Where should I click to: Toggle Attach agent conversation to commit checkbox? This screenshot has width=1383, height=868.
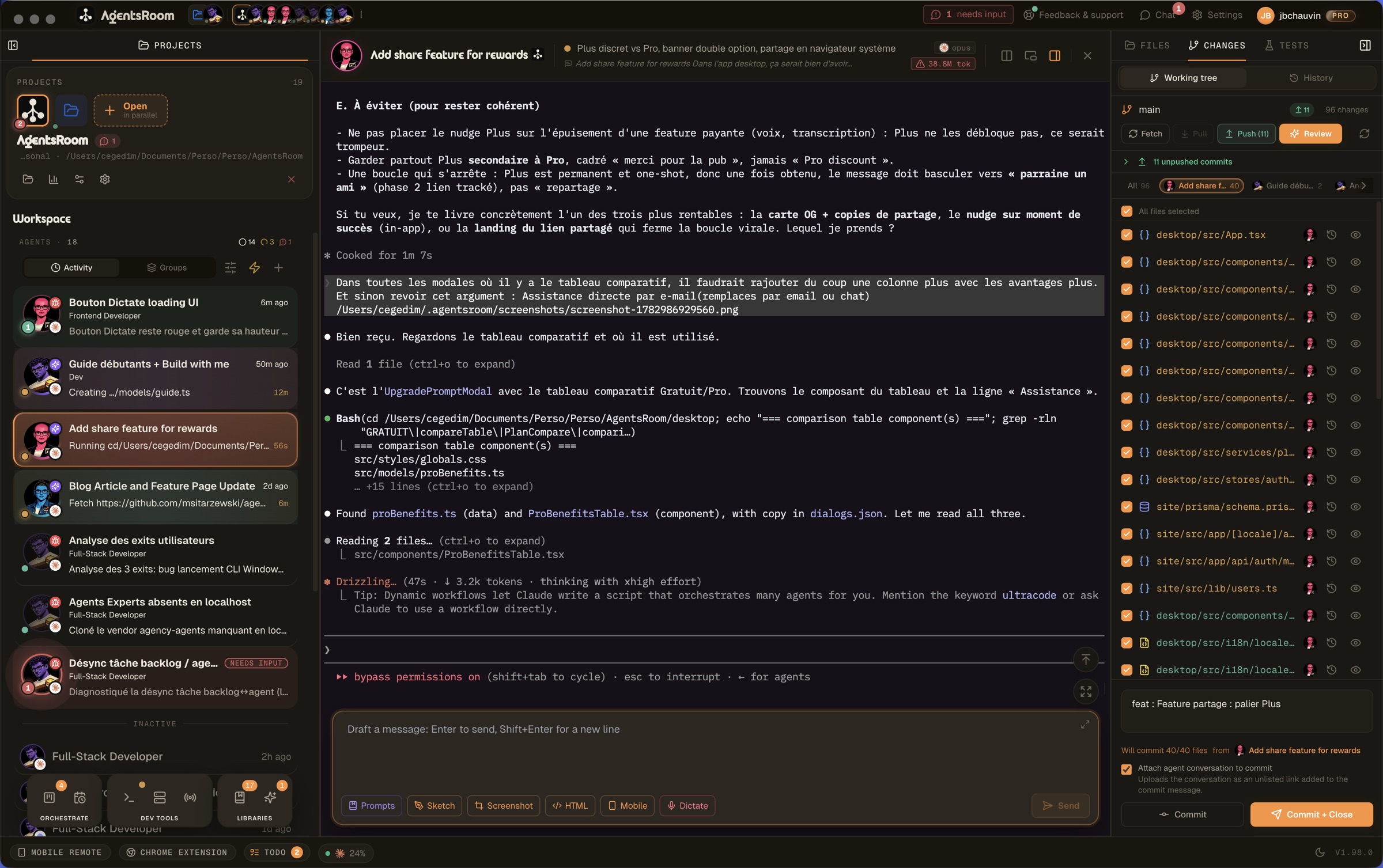(x=1126, y=770)
